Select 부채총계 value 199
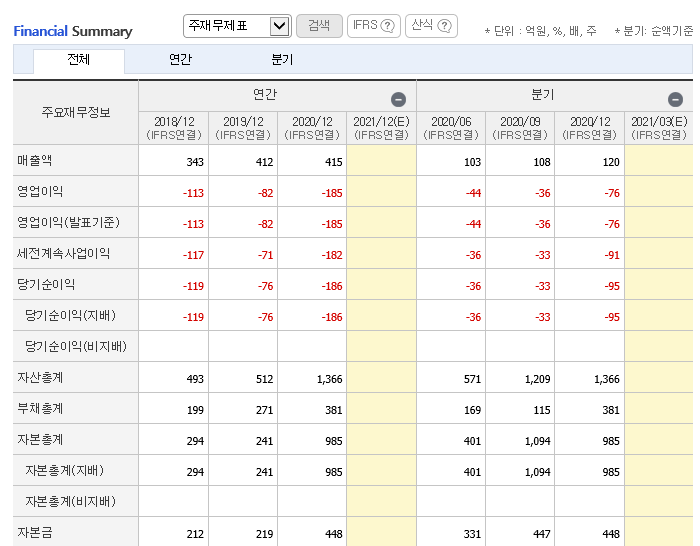 coord(195,410)
